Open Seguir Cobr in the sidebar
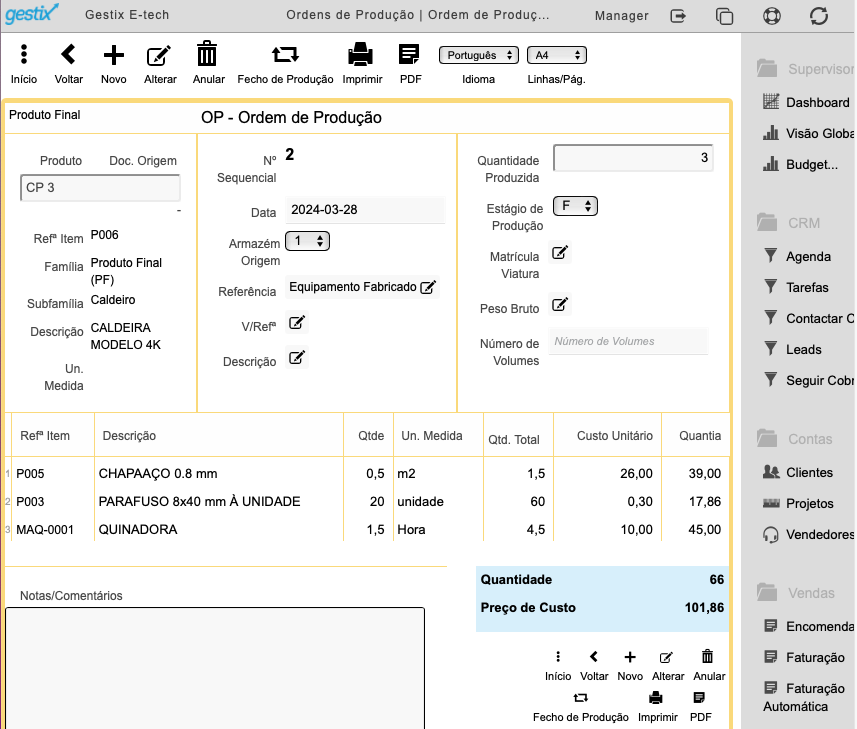 809,380
